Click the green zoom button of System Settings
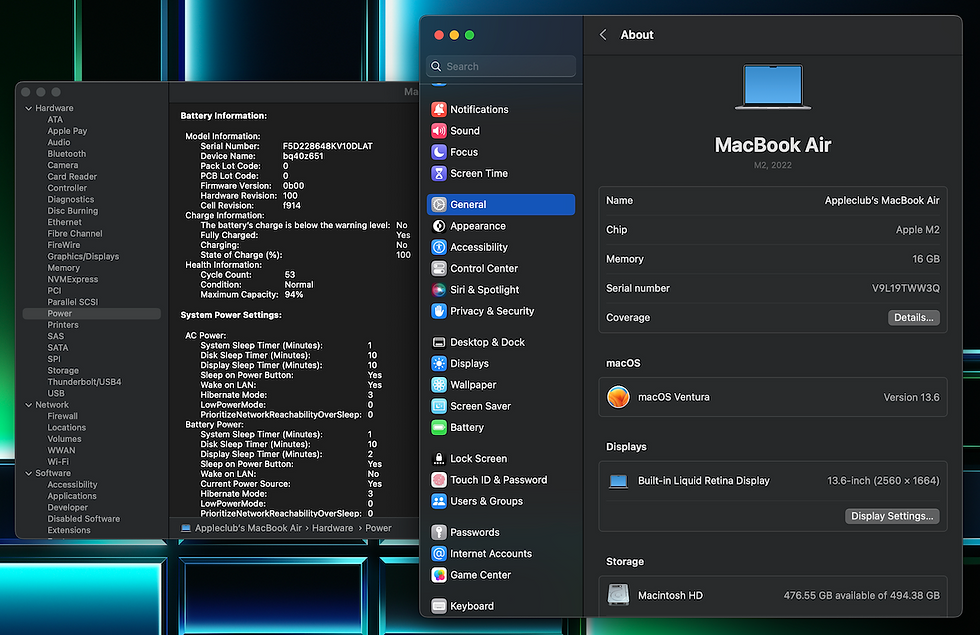Viewport: 980px width, 635px height. (x=469, y=35)
